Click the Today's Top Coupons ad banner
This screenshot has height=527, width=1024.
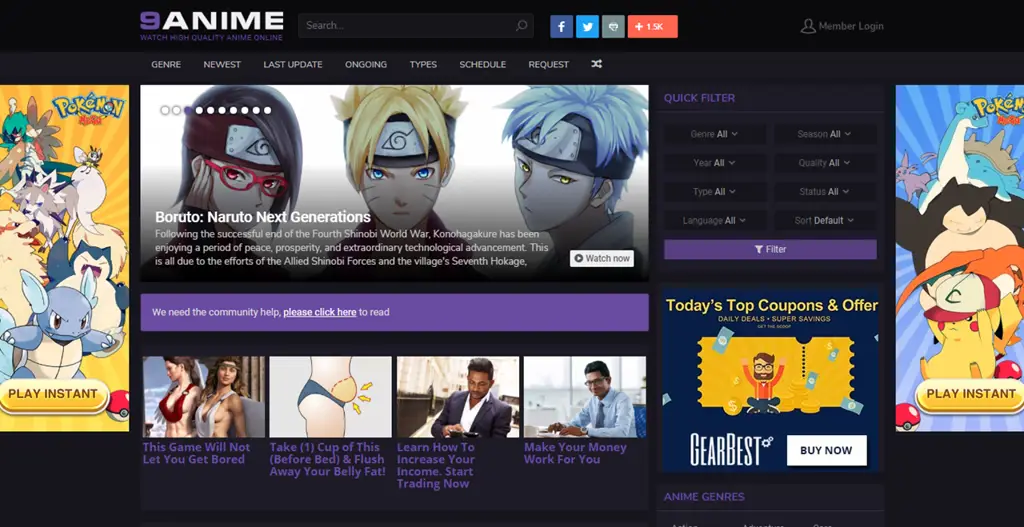(771, 381)
